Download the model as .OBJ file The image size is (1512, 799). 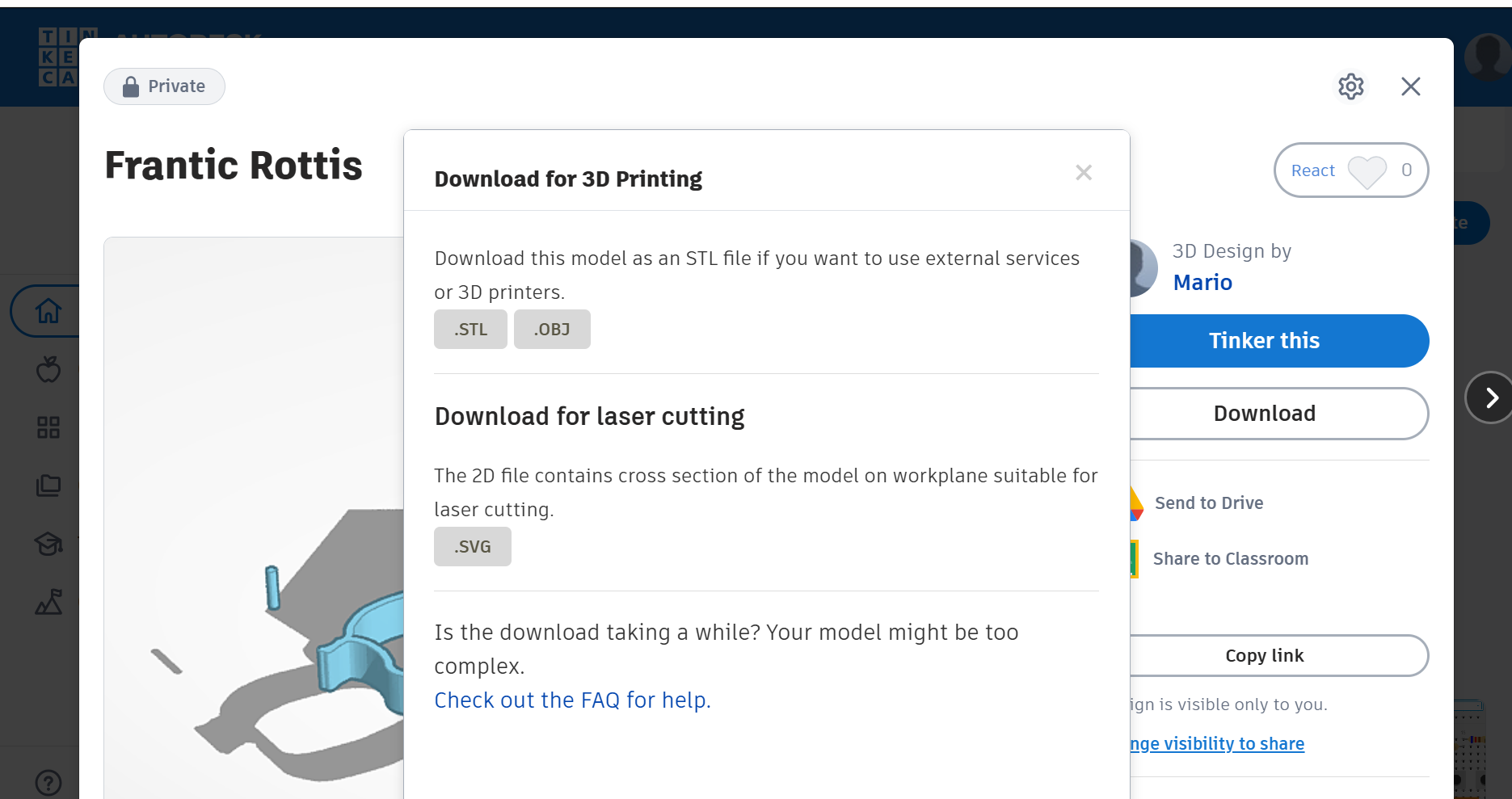click(552, 330)
